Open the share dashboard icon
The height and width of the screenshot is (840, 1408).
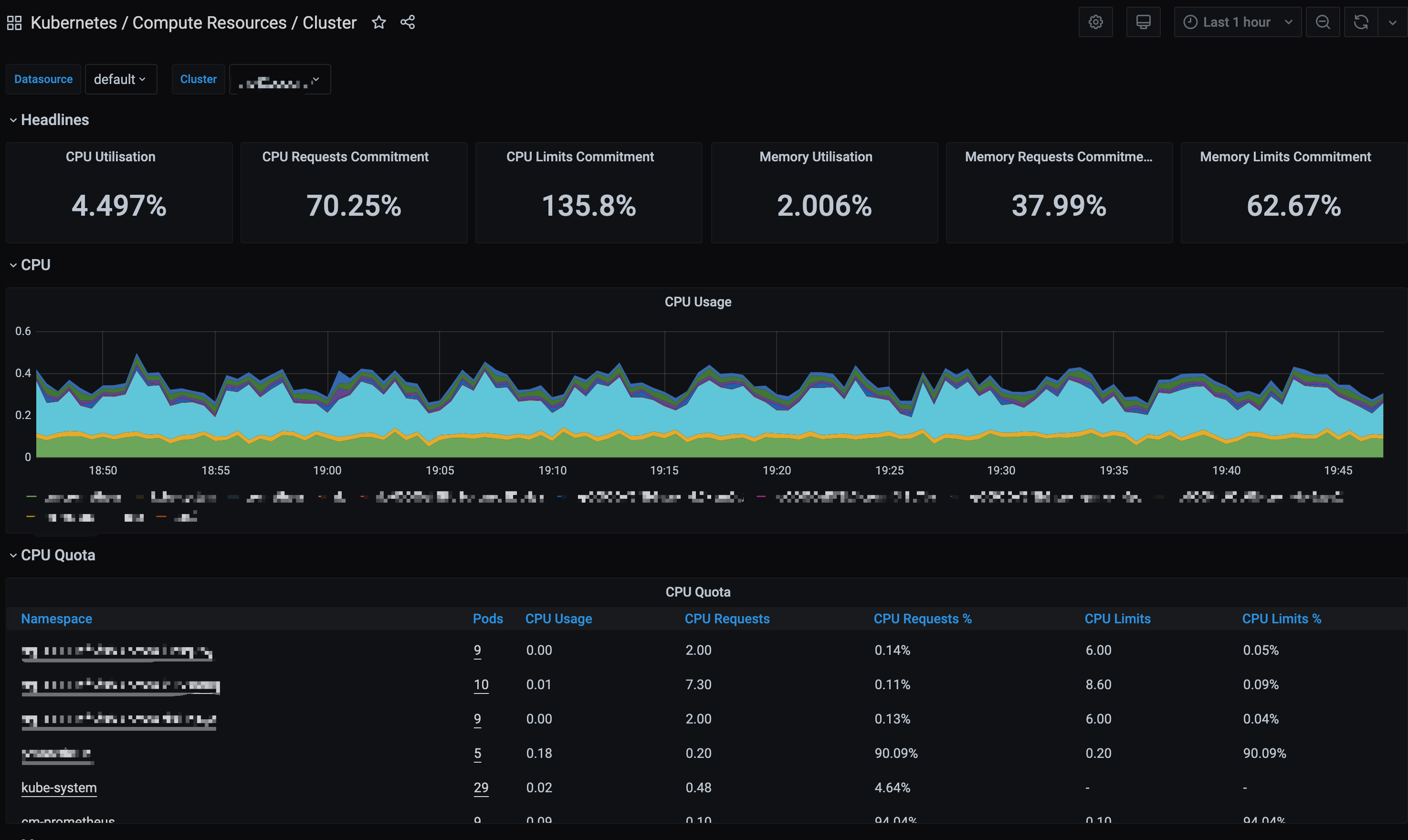(408, 22)
